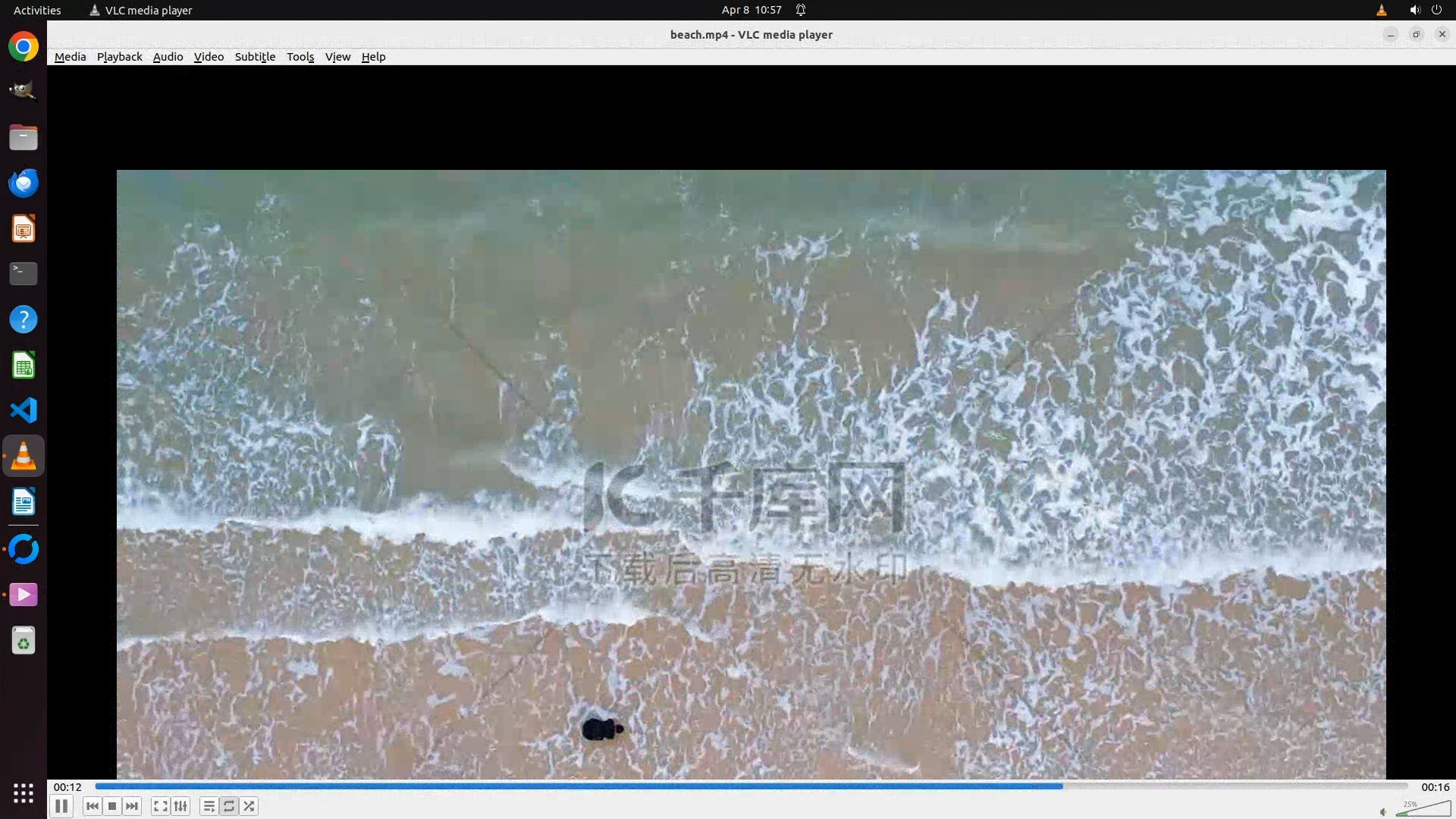Mute audio with speaker icon
1456x819 pixels.
1383,811
